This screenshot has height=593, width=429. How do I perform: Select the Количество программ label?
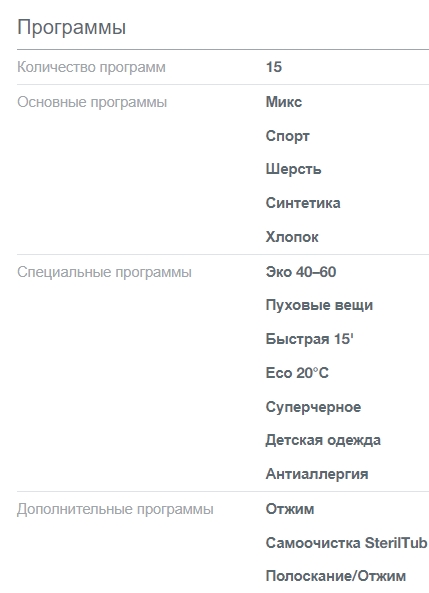click(x=91, y=67)
